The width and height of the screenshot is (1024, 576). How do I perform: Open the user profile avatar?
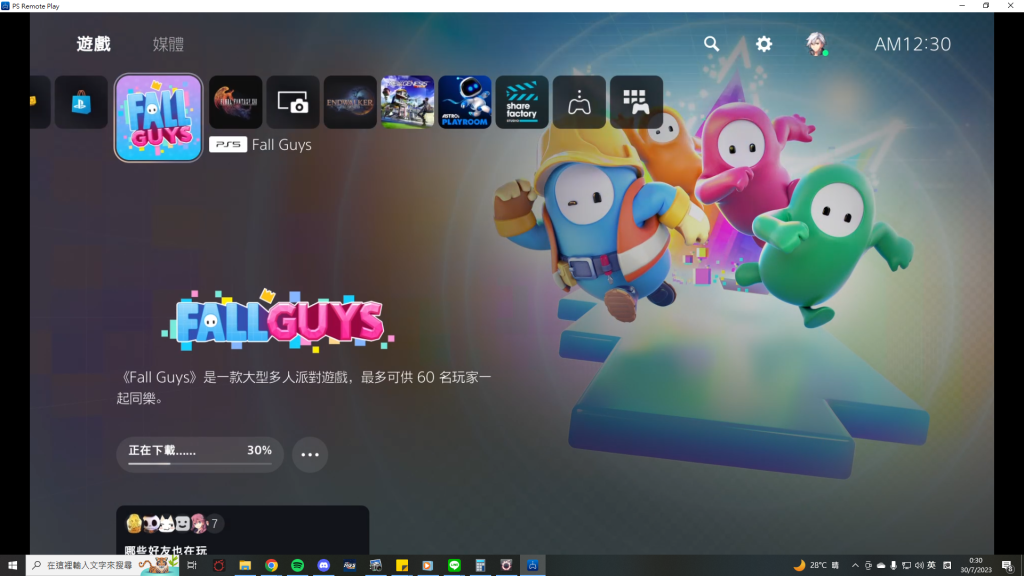click(817, 44)
